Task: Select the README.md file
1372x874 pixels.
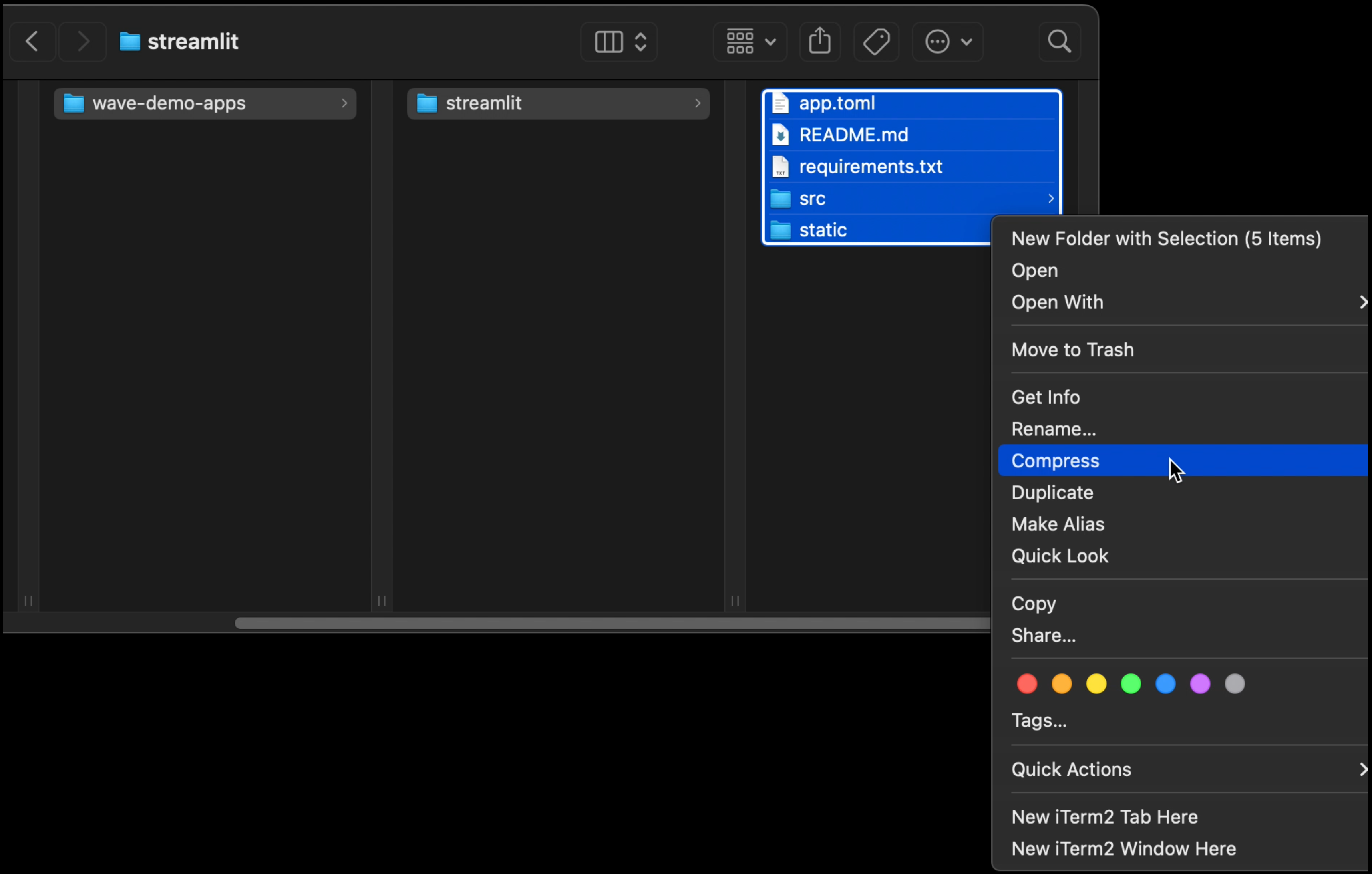Action: (x=912, y=135)
